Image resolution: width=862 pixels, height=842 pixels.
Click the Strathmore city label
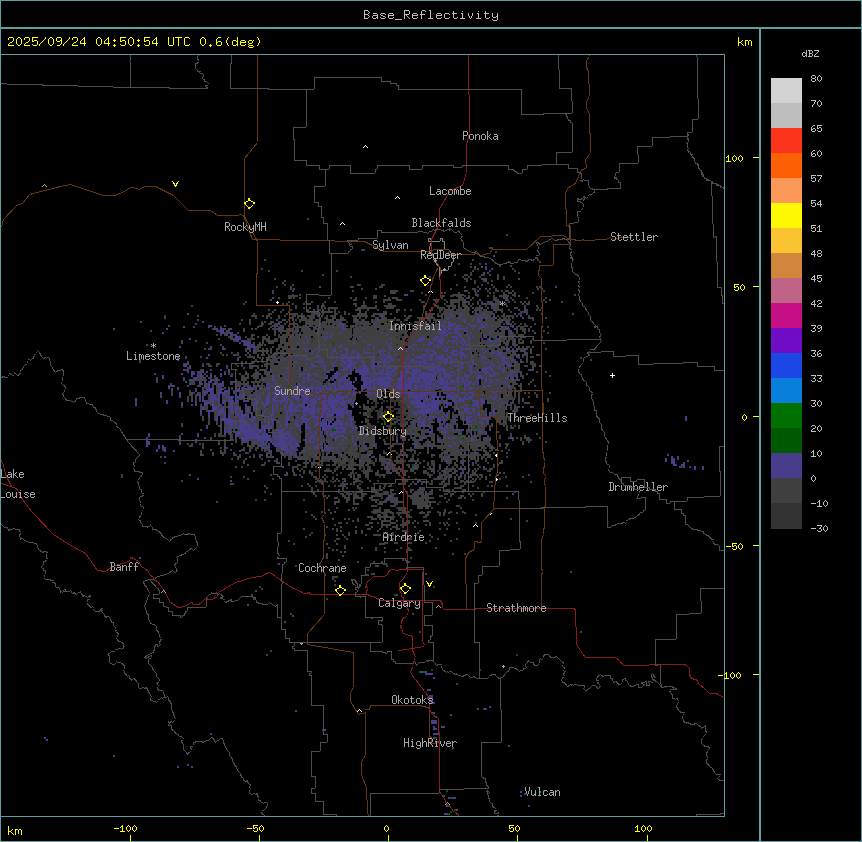tap(516, 608)
